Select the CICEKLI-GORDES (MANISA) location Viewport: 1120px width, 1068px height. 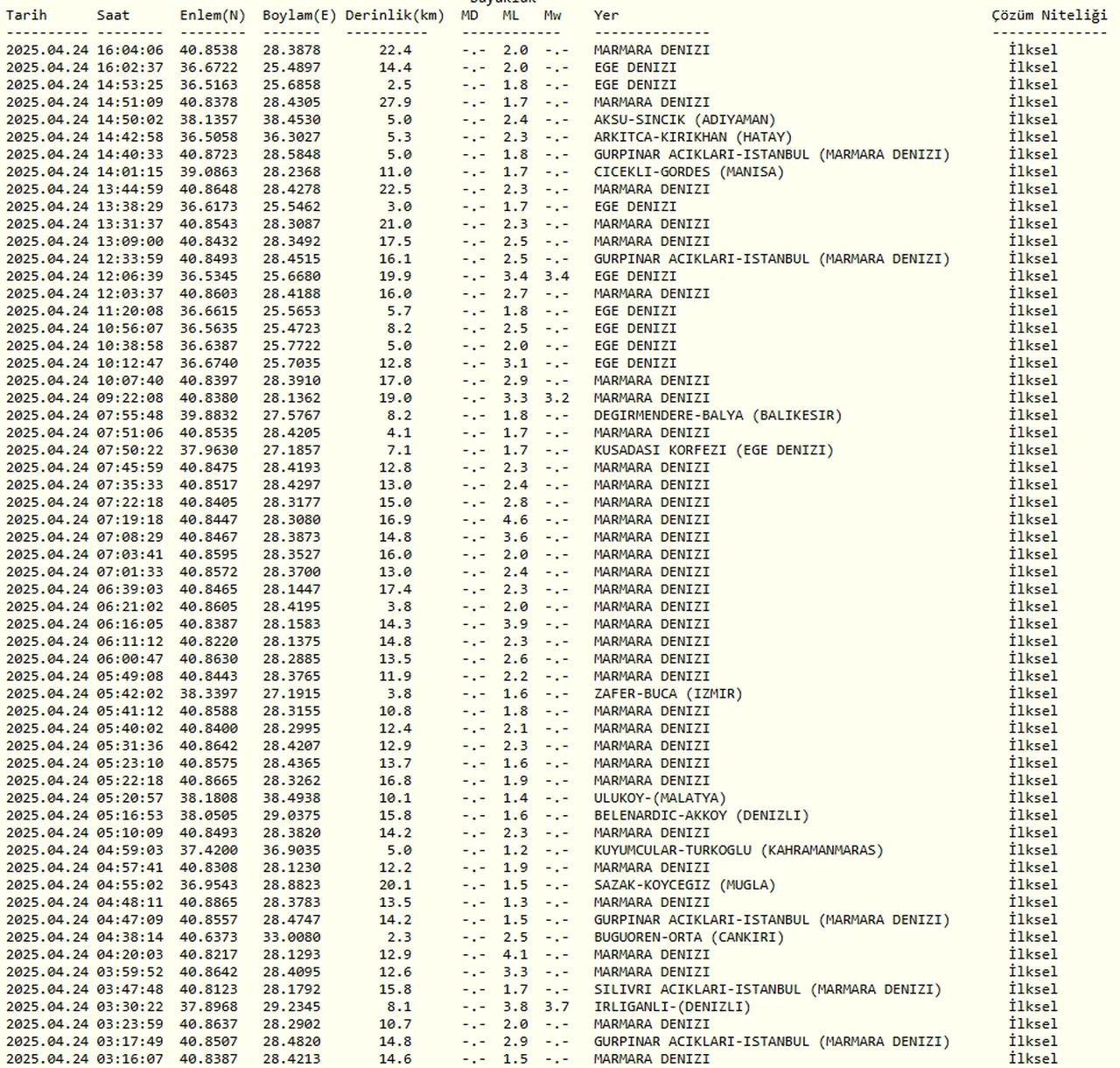(x=689, y=172)
